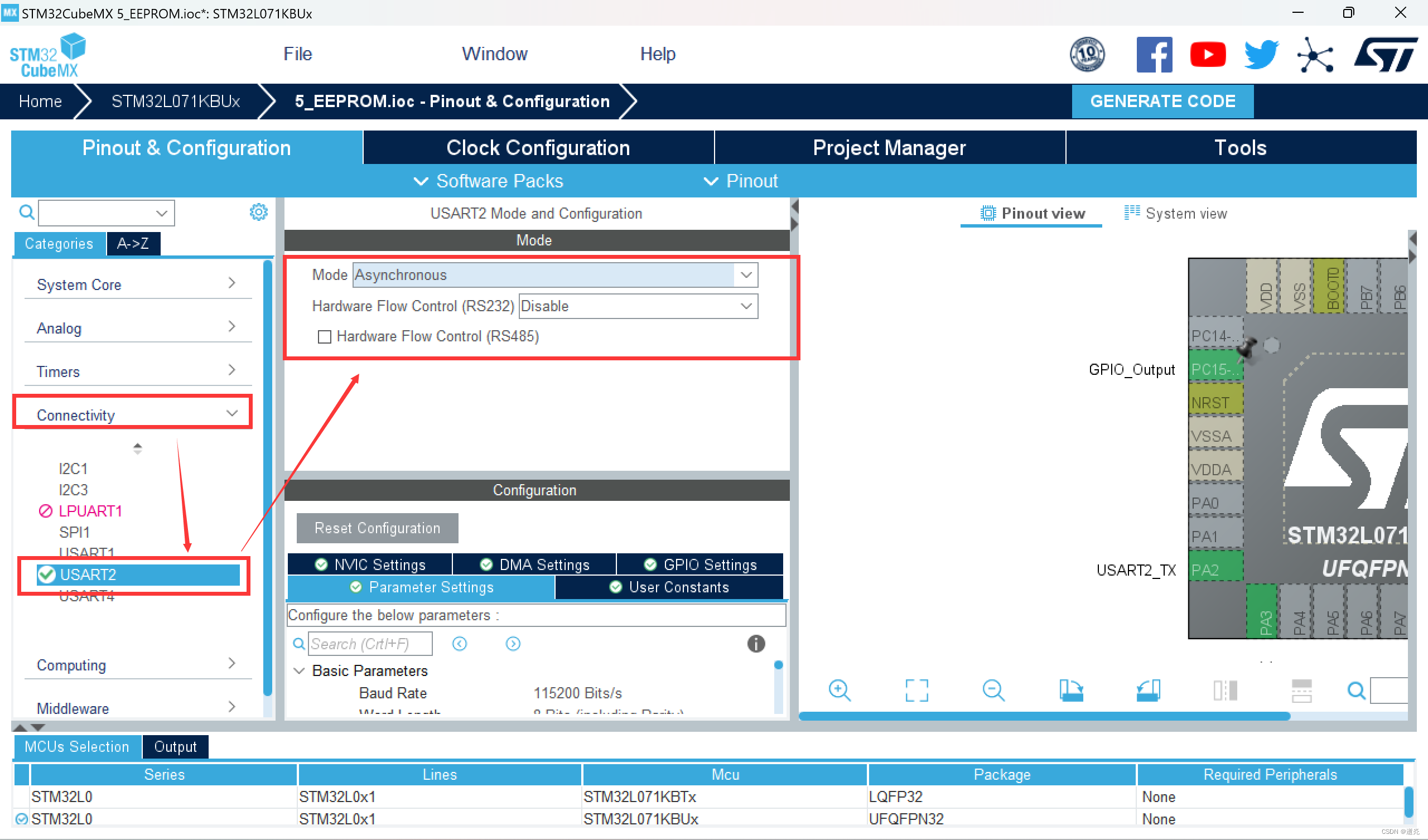This screenshot has width=1428, height=840.
Task: Click the pin search magnifier icon
Action: pyautogui.click(x=1356, y=690)
